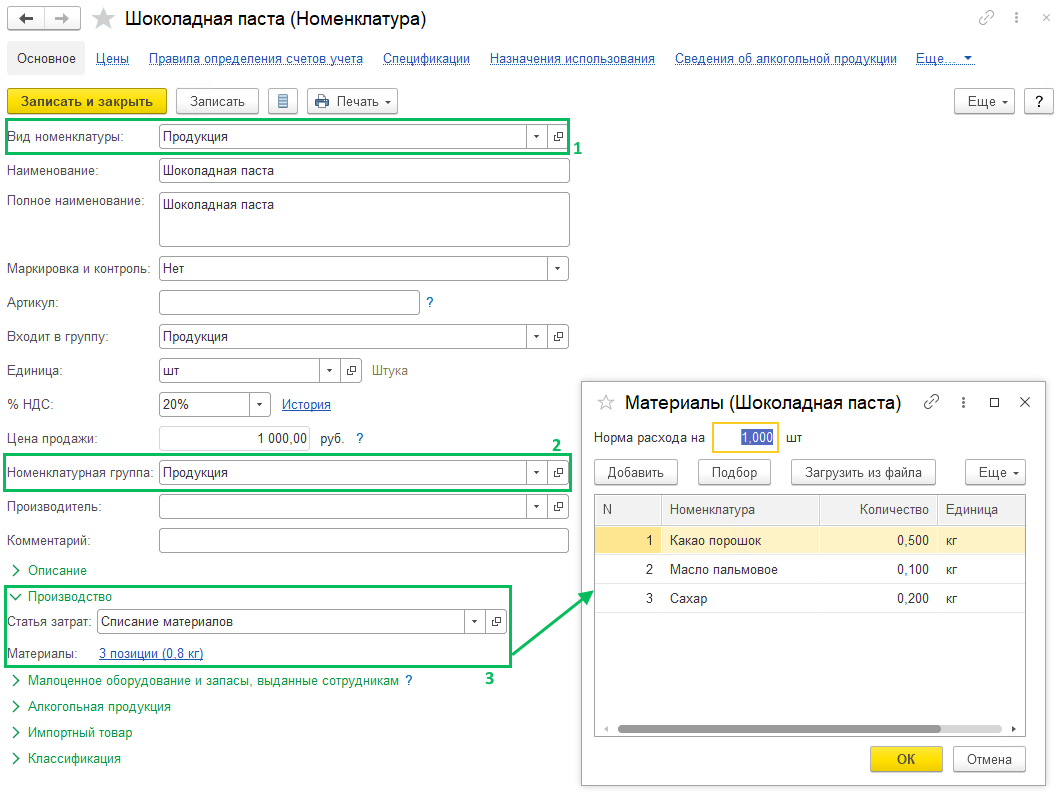Viewport: 1057px width, 792px height.
Task: Open the Входит в группу dropdown arrow
Action: click(537, 336)
